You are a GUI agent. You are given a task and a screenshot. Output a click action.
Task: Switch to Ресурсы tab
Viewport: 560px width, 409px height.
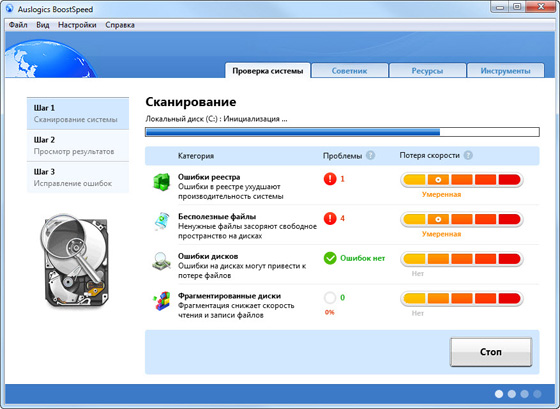pyautogui.click(x=427, y=71)
